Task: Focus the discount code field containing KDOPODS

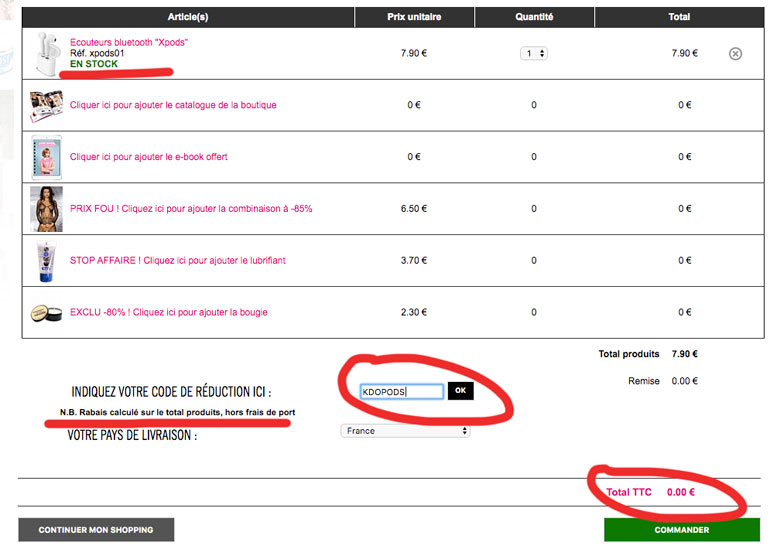Action: pos(402,391)
